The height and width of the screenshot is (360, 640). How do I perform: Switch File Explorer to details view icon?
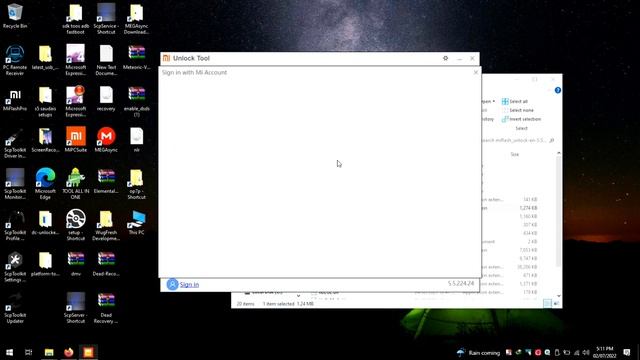tap(547, 303)
